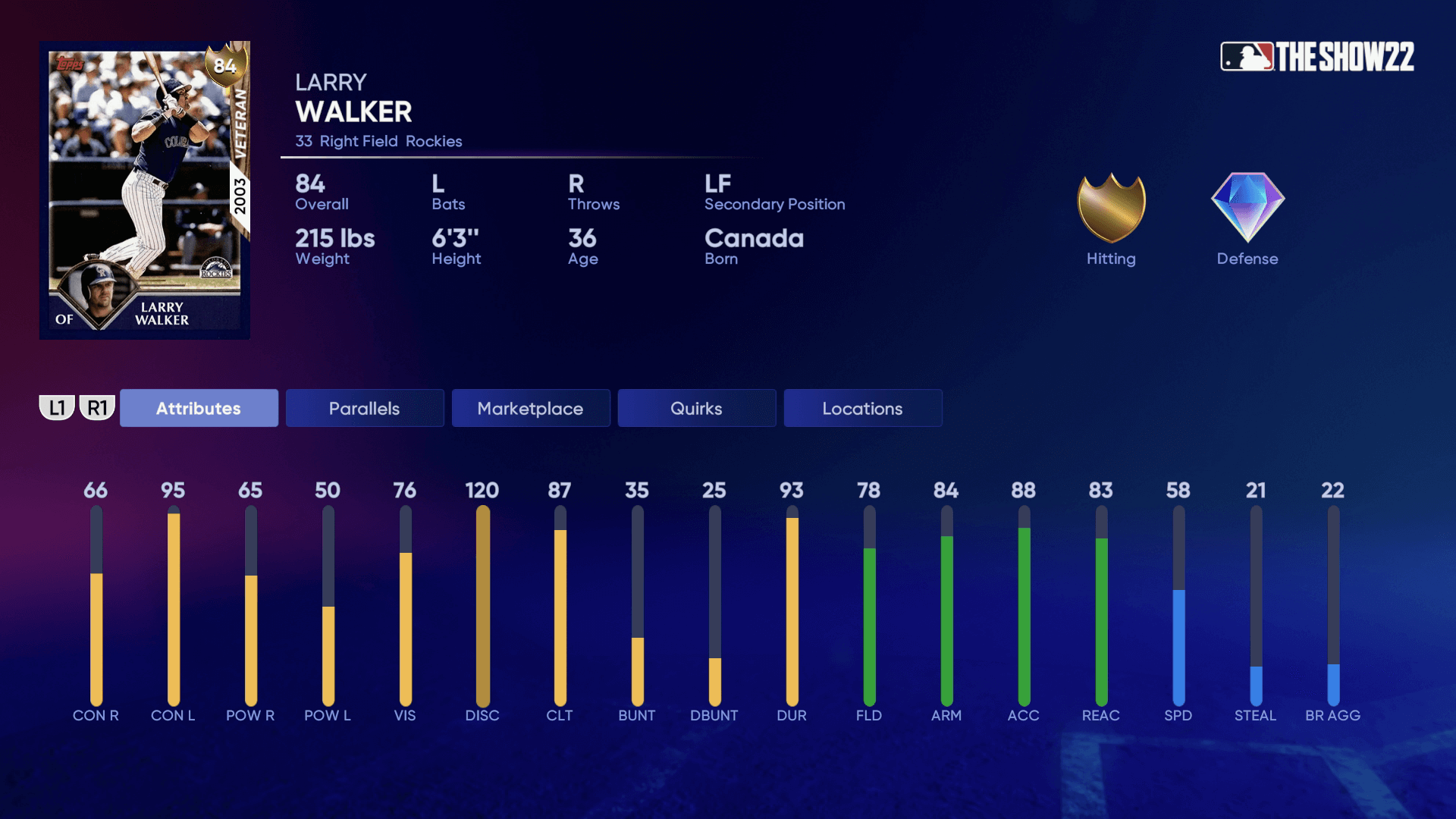This screenshot has height=819, width=1456.
Task: Toggle the L1 navigation control
Action: pos(56,407)
